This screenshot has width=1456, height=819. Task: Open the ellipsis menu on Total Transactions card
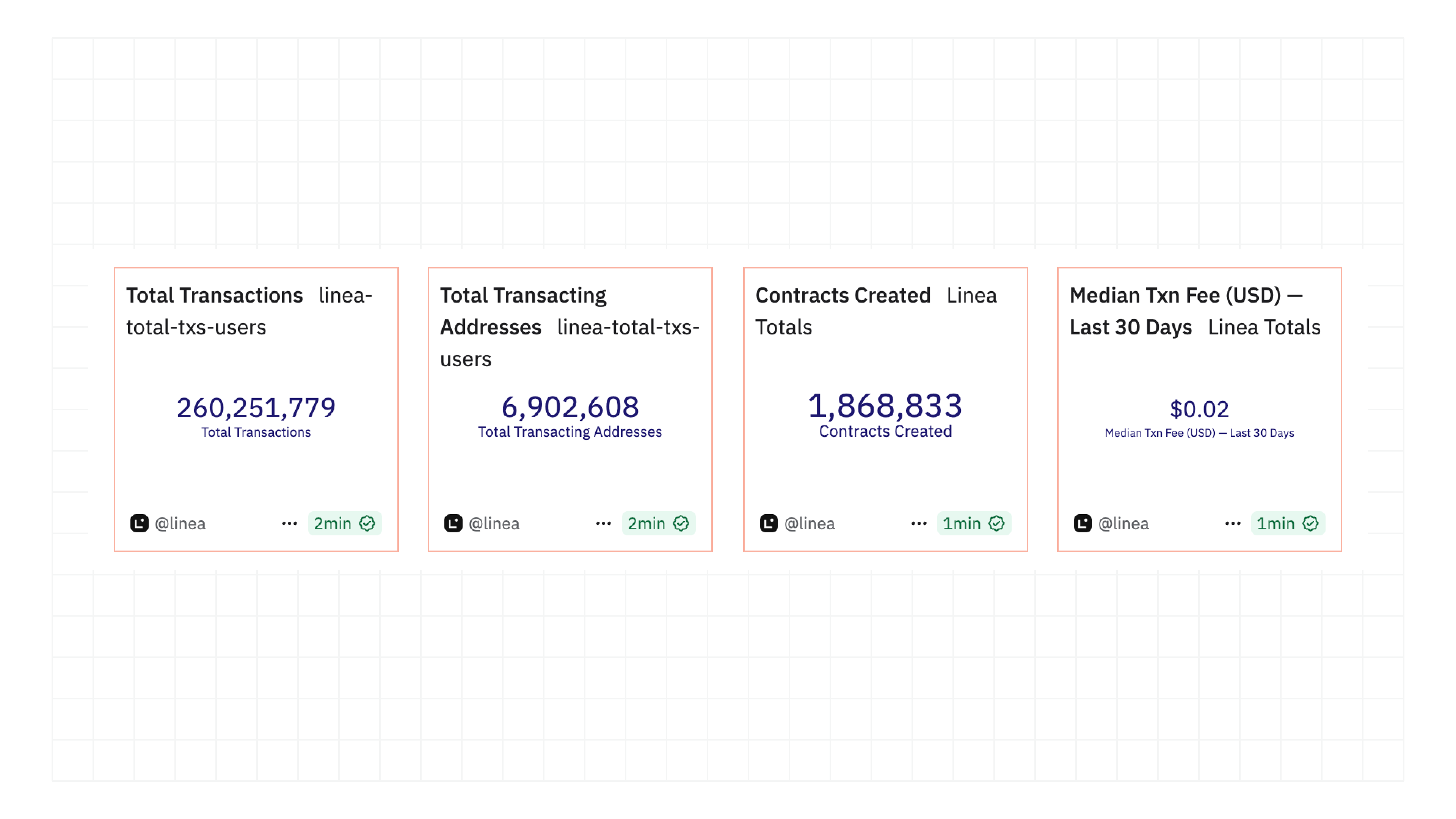tap(289, 523)
